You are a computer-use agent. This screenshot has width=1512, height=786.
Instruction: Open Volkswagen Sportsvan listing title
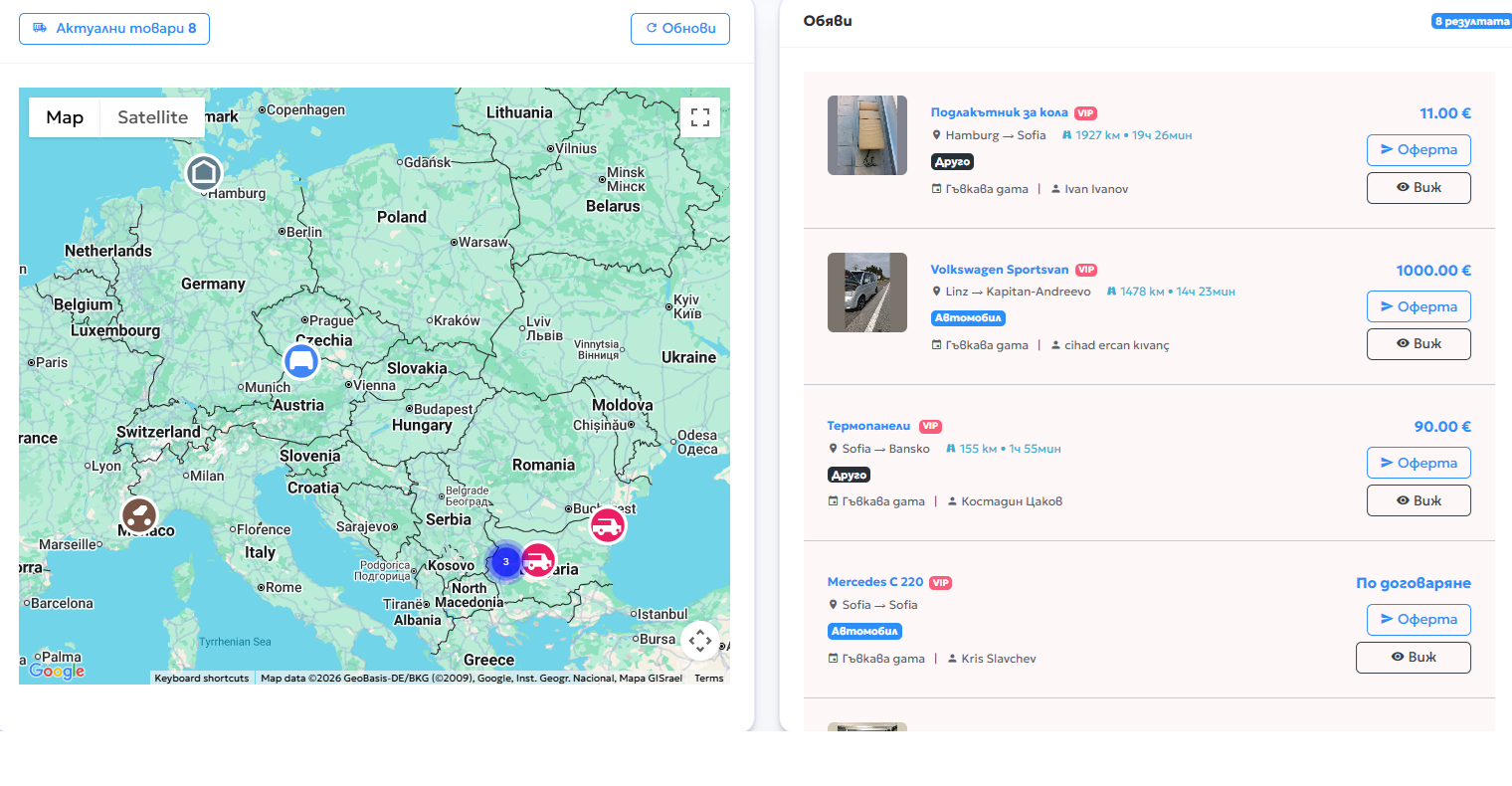pos(1000,270)
